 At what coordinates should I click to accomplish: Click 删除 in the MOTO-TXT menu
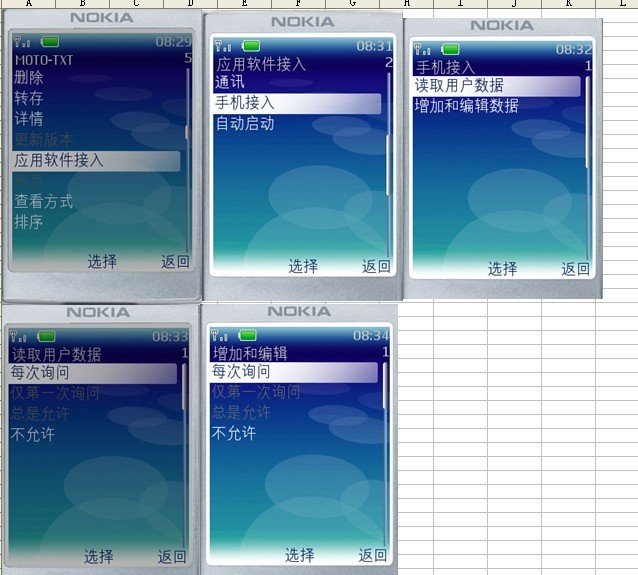click(29, 77)
